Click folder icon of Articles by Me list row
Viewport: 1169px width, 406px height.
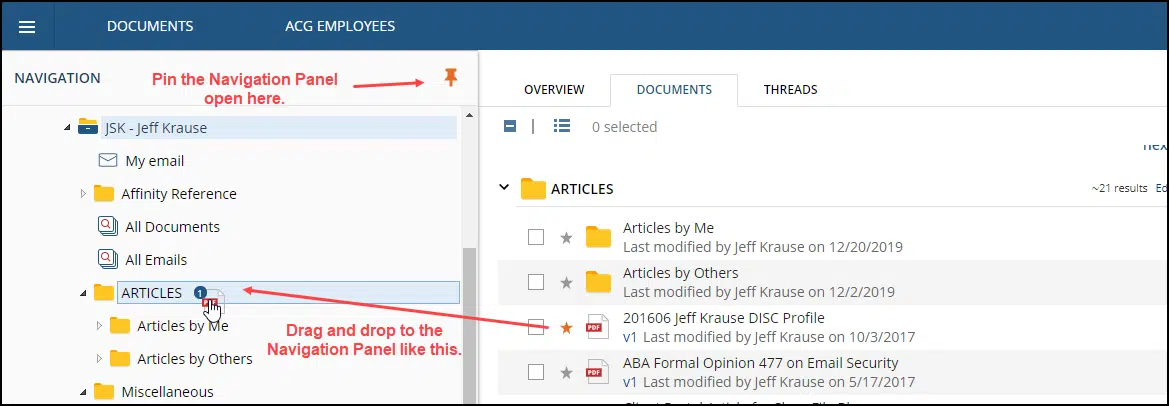598,237
